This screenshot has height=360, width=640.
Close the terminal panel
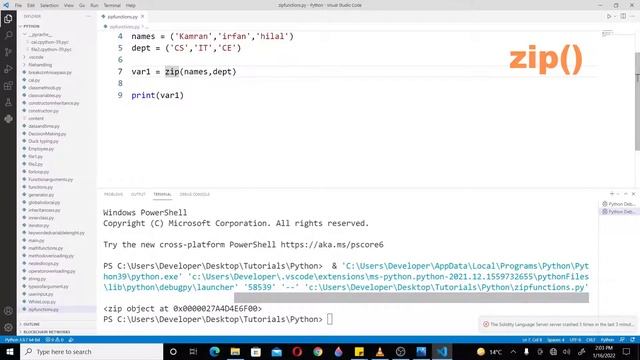tap(633, 194)
